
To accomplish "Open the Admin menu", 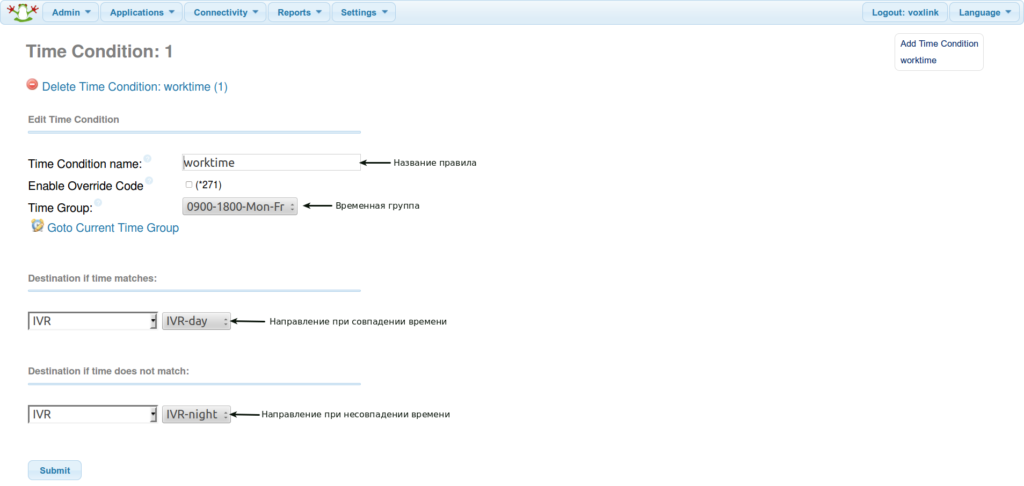I will coord(71,12).
